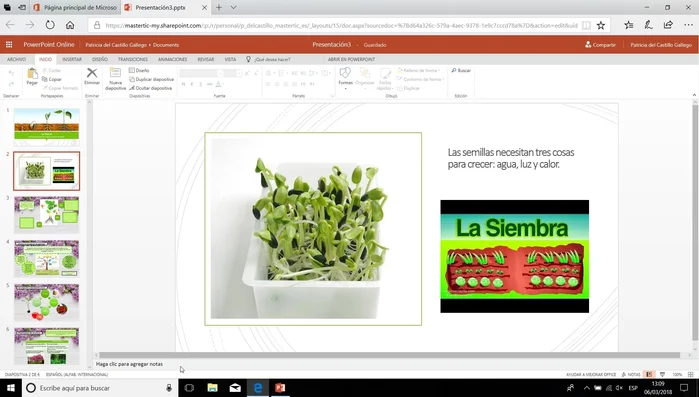The width and height of the screenshot is (699, 397).
Task: Click 'Haga clic para agregar notas' field
Action: point(129,364)
